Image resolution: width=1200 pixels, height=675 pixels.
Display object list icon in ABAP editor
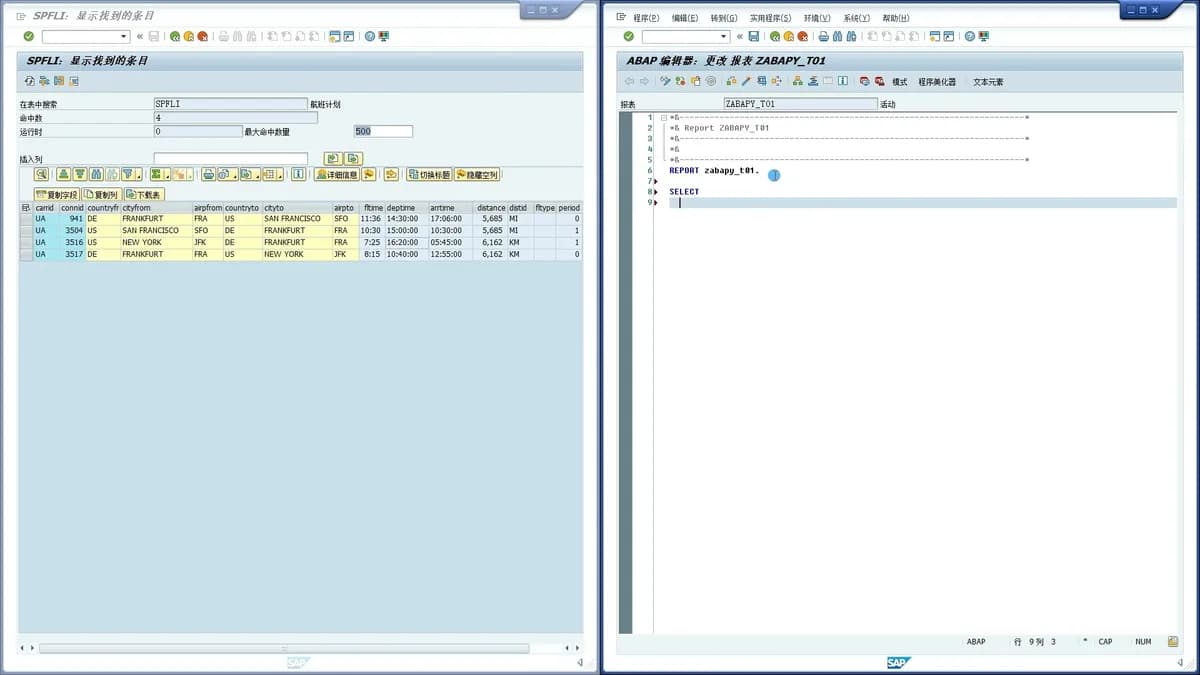[x=798, y=81]
